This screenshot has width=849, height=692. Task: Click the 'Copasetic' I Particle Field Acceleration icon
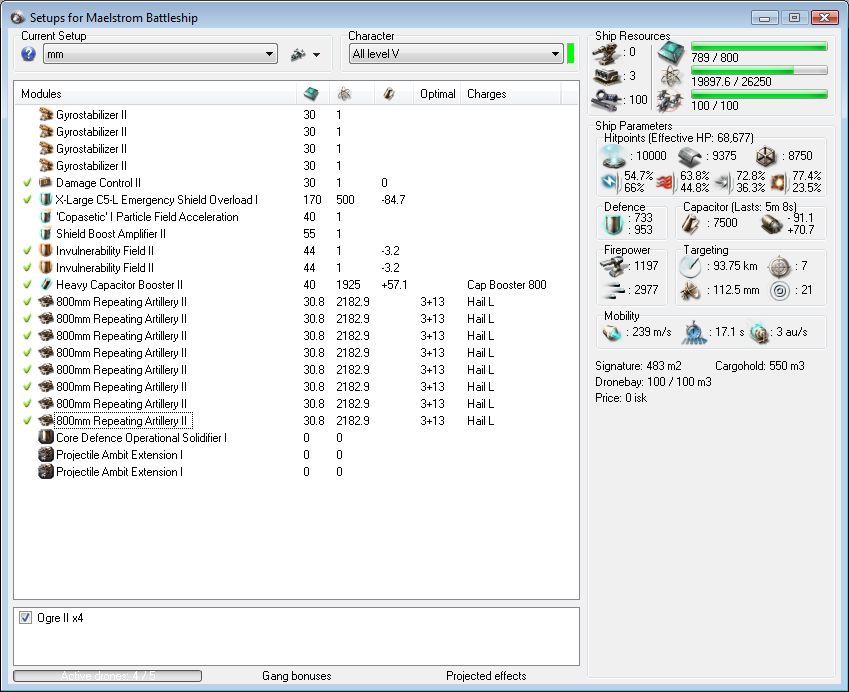coord(45,216)
